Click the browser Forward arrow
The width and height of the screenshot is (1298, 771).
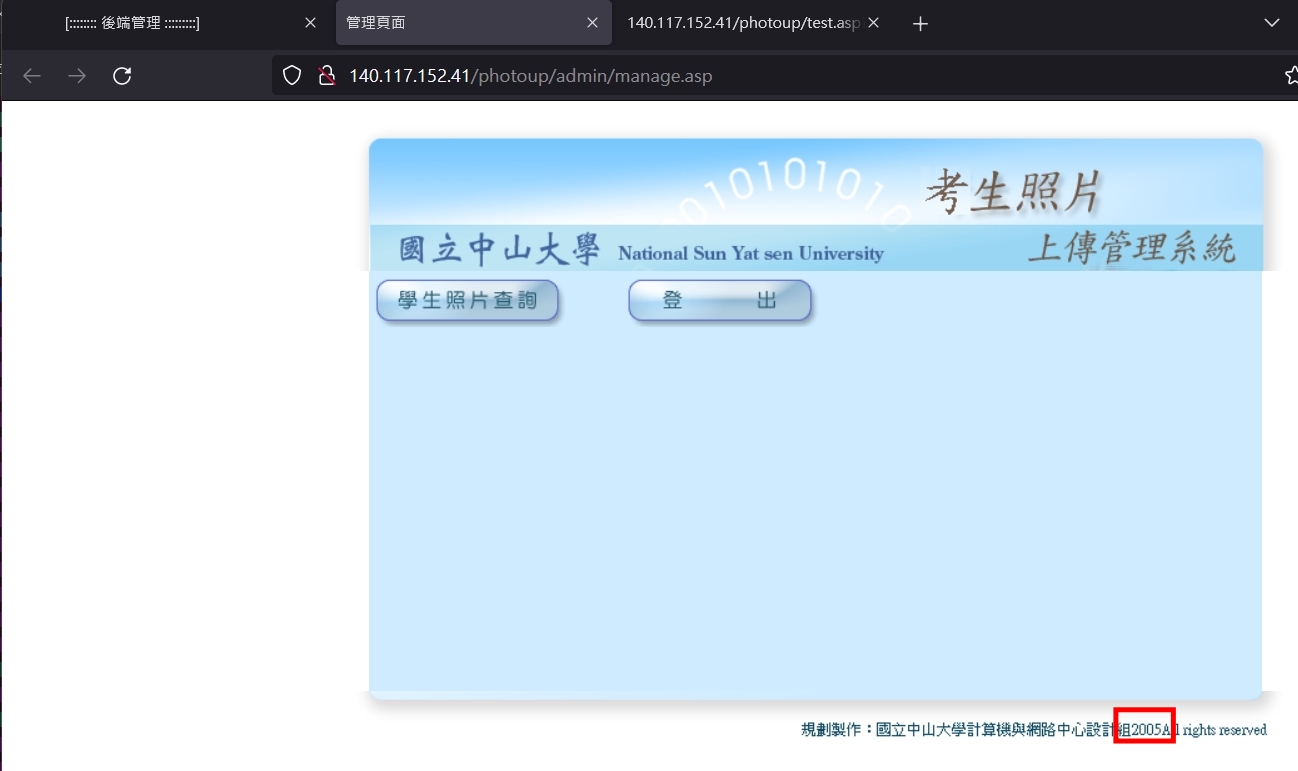77,76
